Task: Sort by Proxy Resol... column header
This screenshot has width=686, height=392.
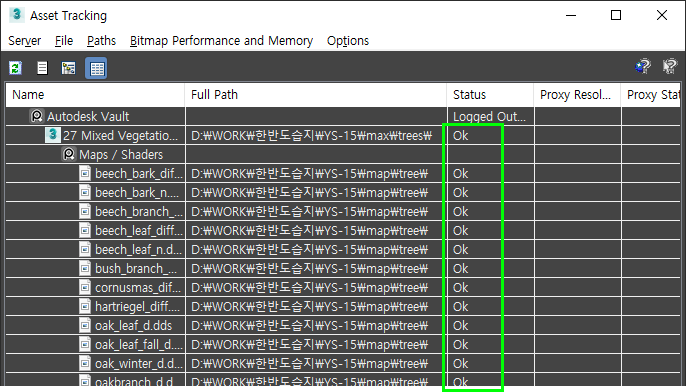Action: coord(577,94)
